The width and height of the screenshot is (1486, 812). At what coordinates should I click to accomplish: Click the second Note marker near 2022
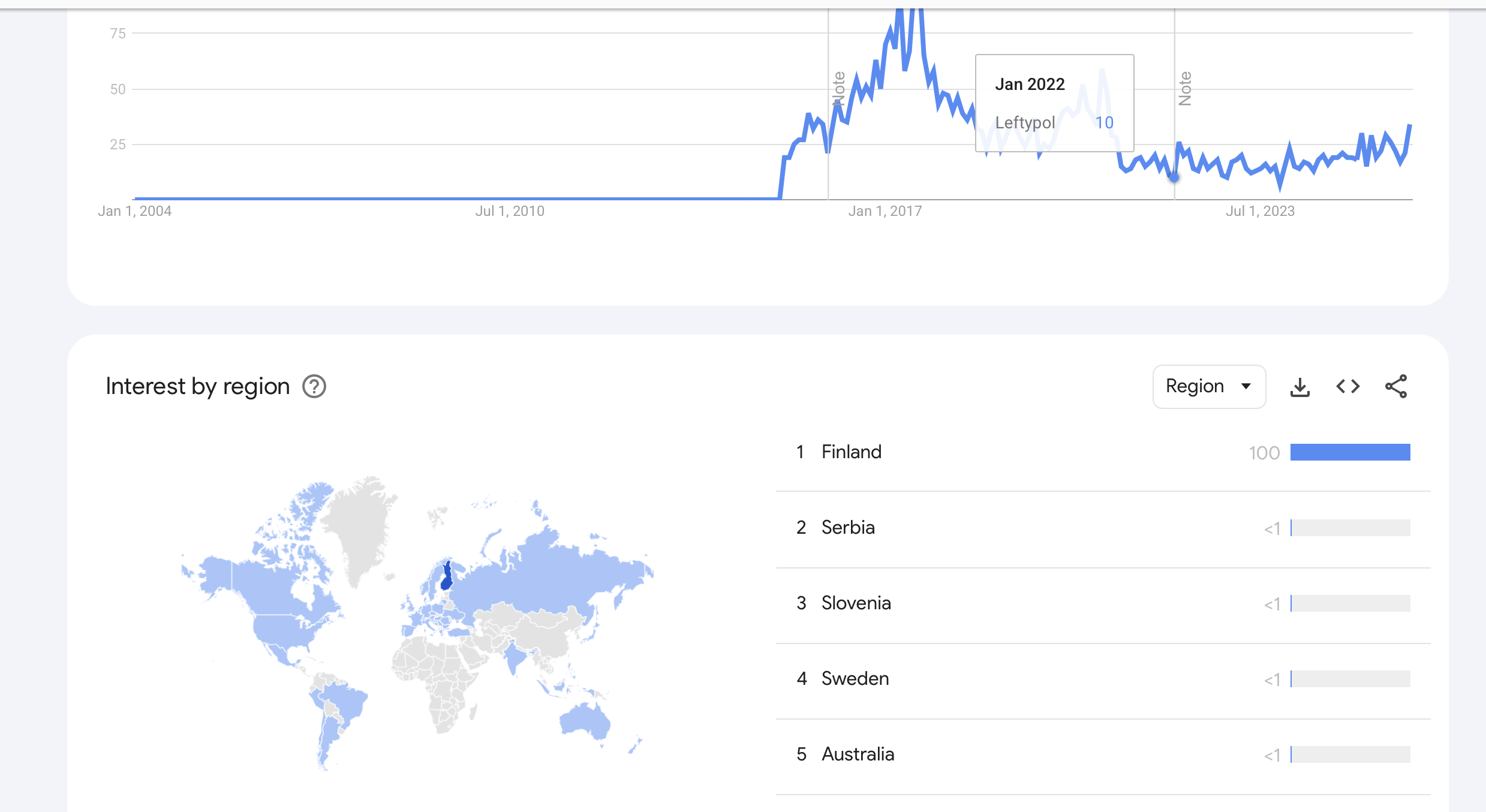pyautogui.click(x=1185, y=89)
